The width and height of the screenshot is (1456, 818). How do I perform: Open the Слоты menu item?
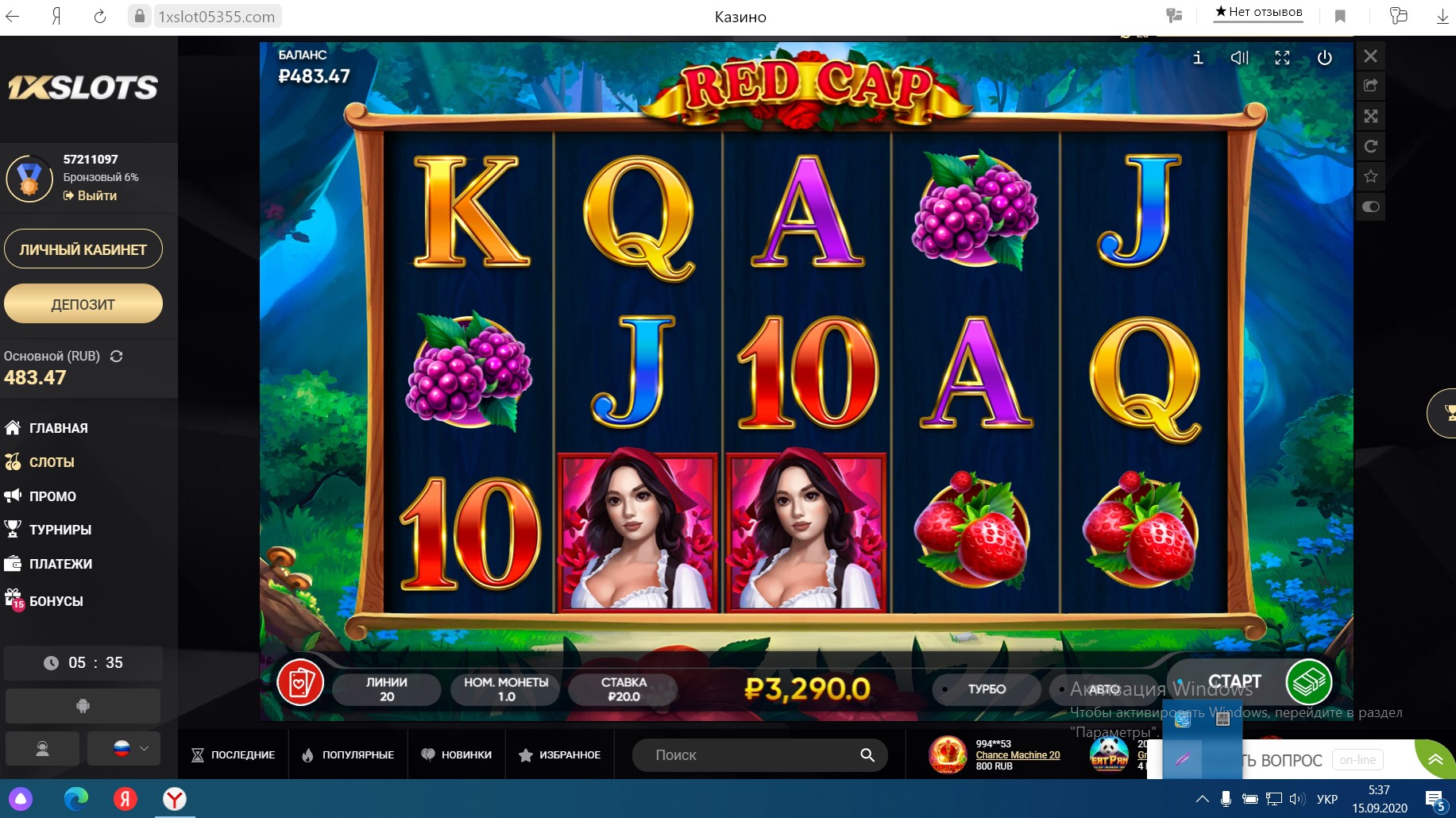[x=52, y=462]
